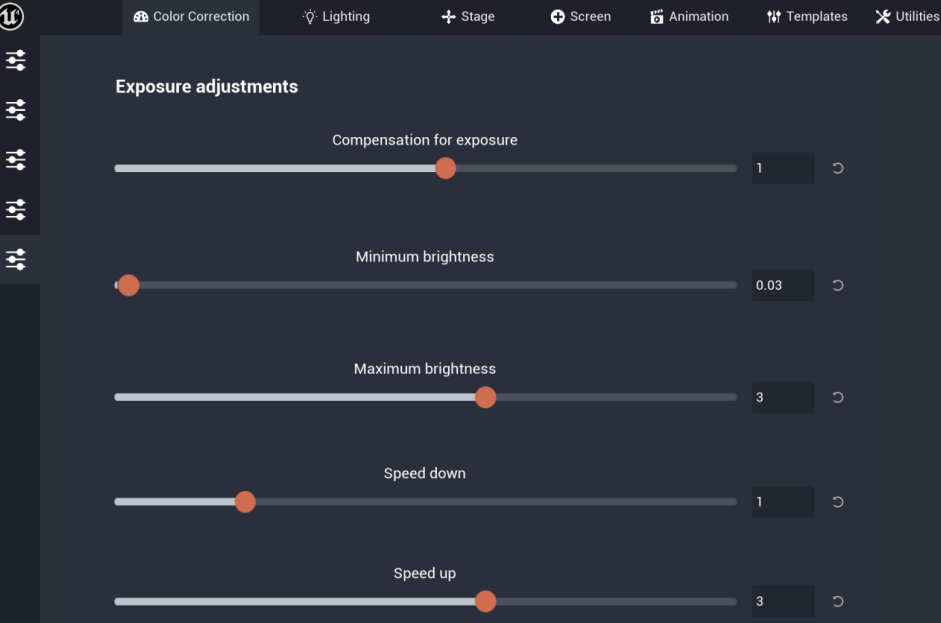The width and height of the screenshot is (941, 623).
Task: Switch to the Color Correction tab
Action: [191, 17]
